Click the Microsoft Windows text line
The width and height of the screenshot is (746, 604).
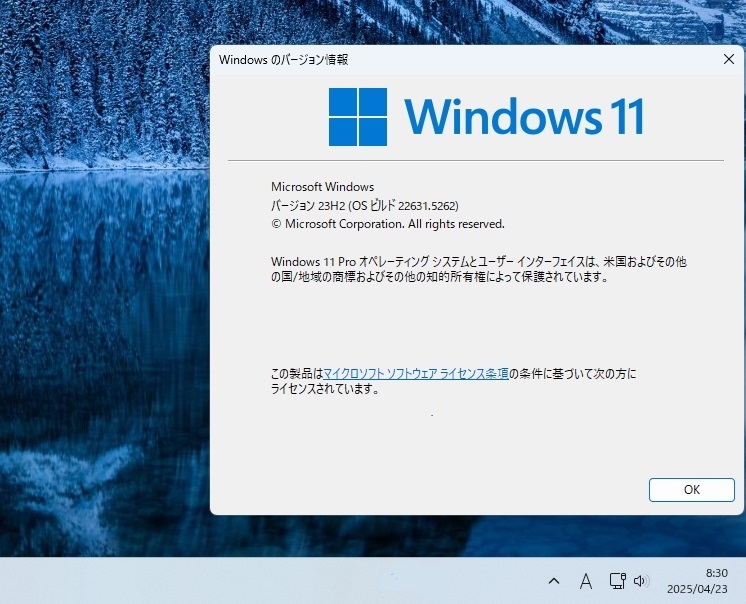[x=323, y=186]
